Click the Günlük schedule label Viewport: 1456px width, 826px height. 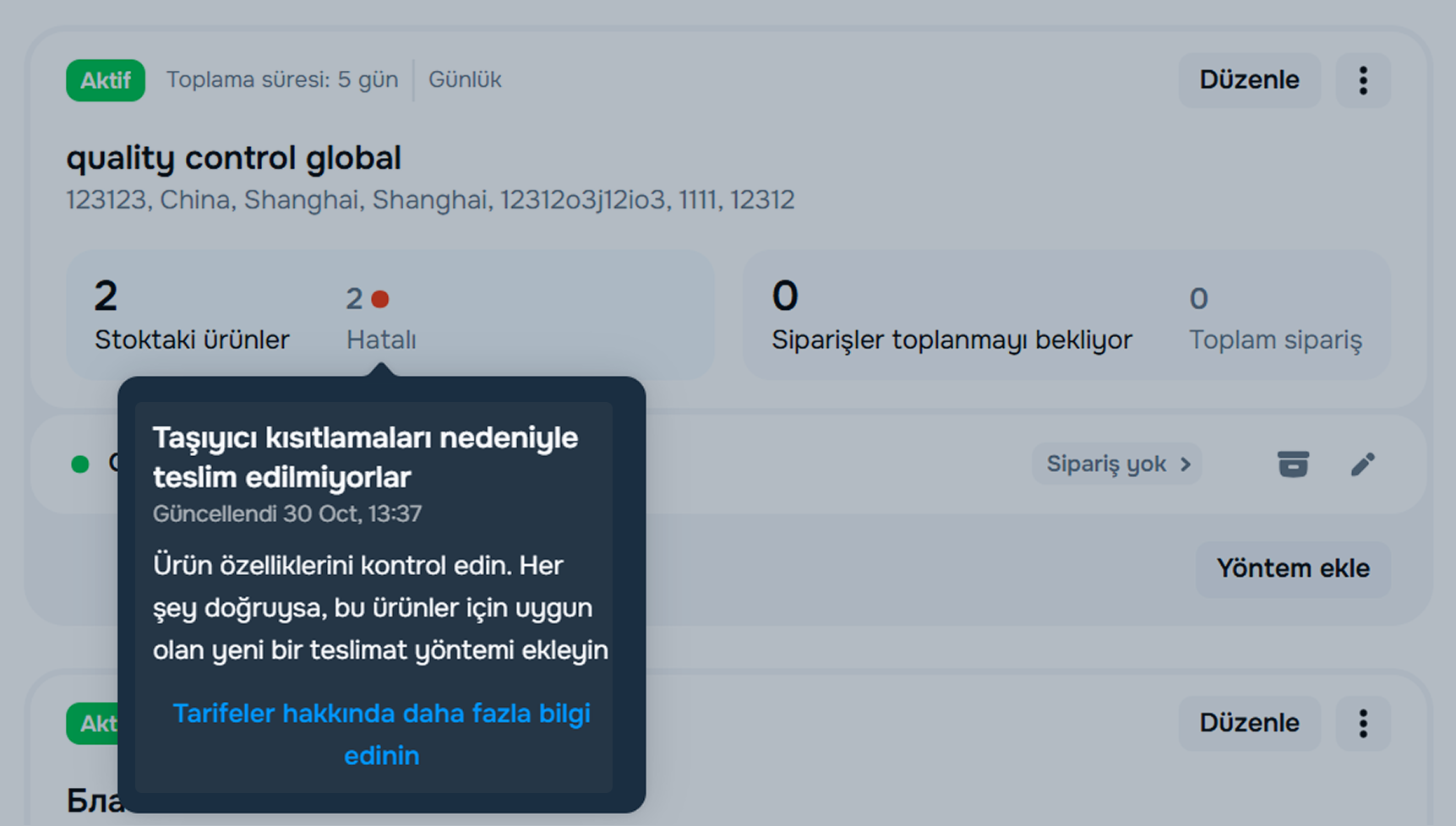(465, 79)
